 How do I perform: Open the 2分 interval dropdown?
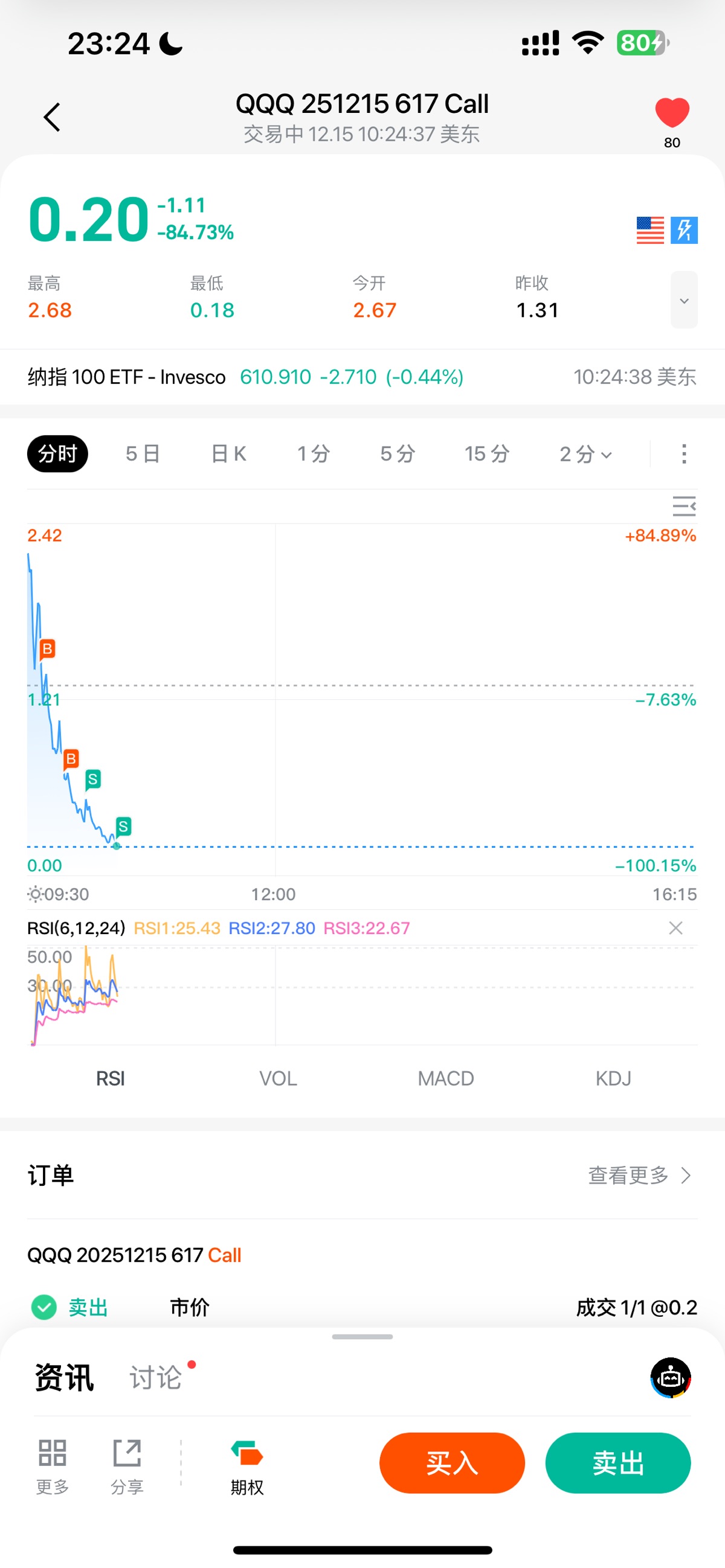tap(585, 454)
